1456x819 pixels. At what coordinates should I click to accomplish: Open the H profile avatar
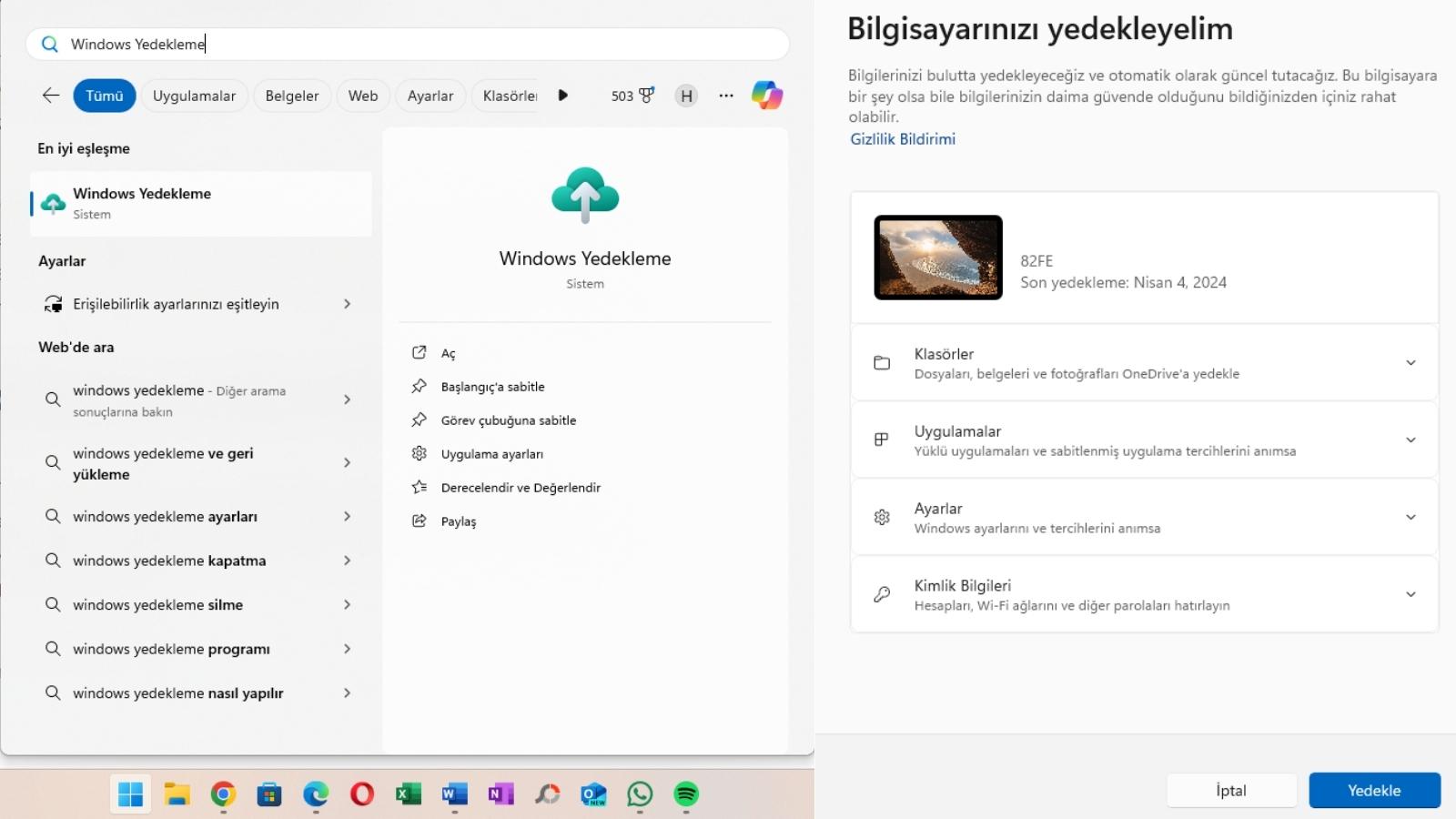click(686, 96)
